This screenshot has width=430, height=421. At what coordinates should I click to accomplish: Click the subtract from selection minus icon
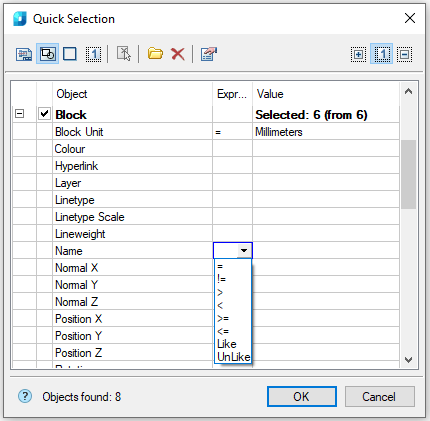(404, 54)
